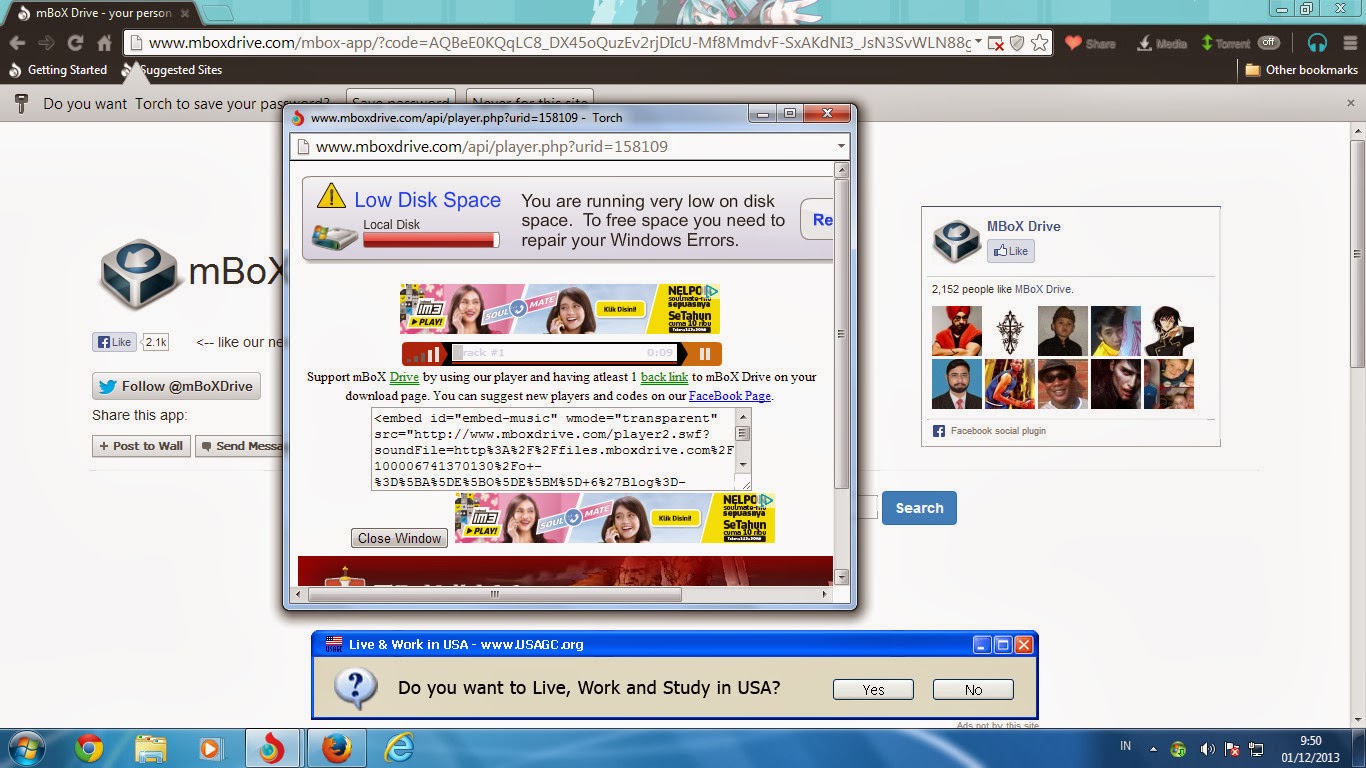Click the Send Message button
1366x768 pixels.
[240, 446]
